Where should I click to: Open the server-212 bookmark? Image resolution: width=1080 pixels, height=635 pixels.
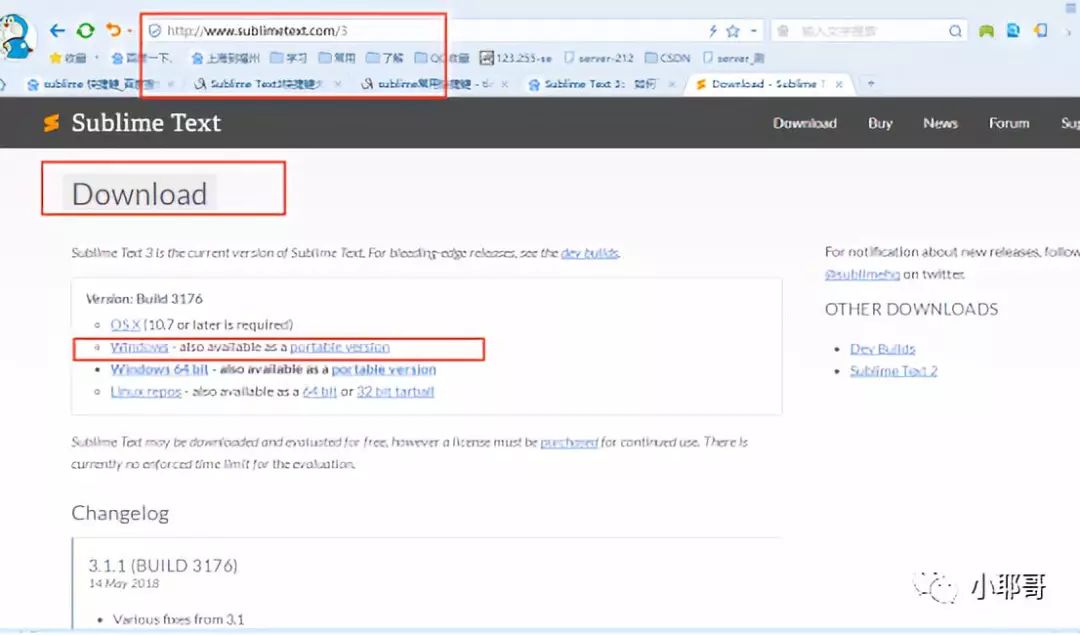[x=599, y=58]
